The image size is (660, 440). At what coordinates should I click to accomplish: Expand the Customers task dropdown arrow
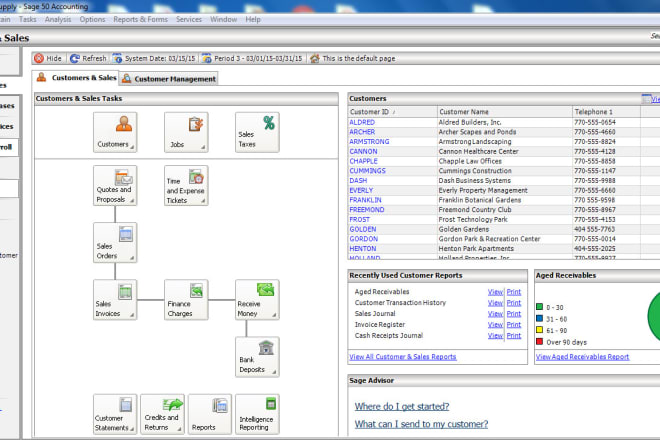click(x=132, y=147)
